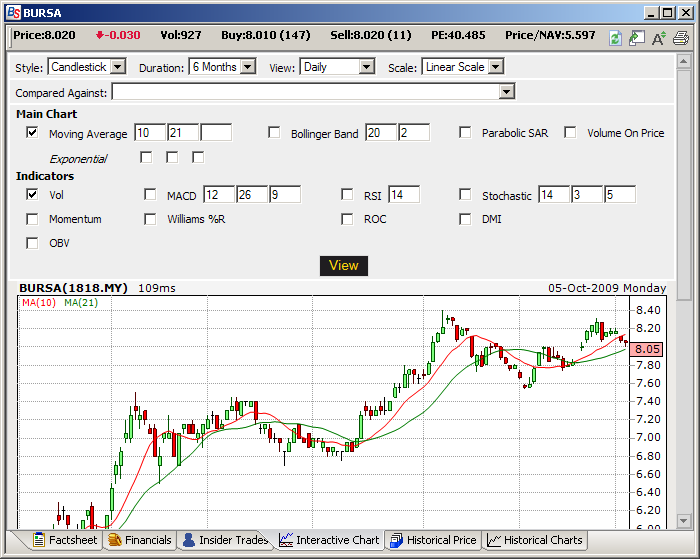This screenshot has height=559, width=700.
Task: Open the View dropdown showing Daily
Action: coord(337,67)
